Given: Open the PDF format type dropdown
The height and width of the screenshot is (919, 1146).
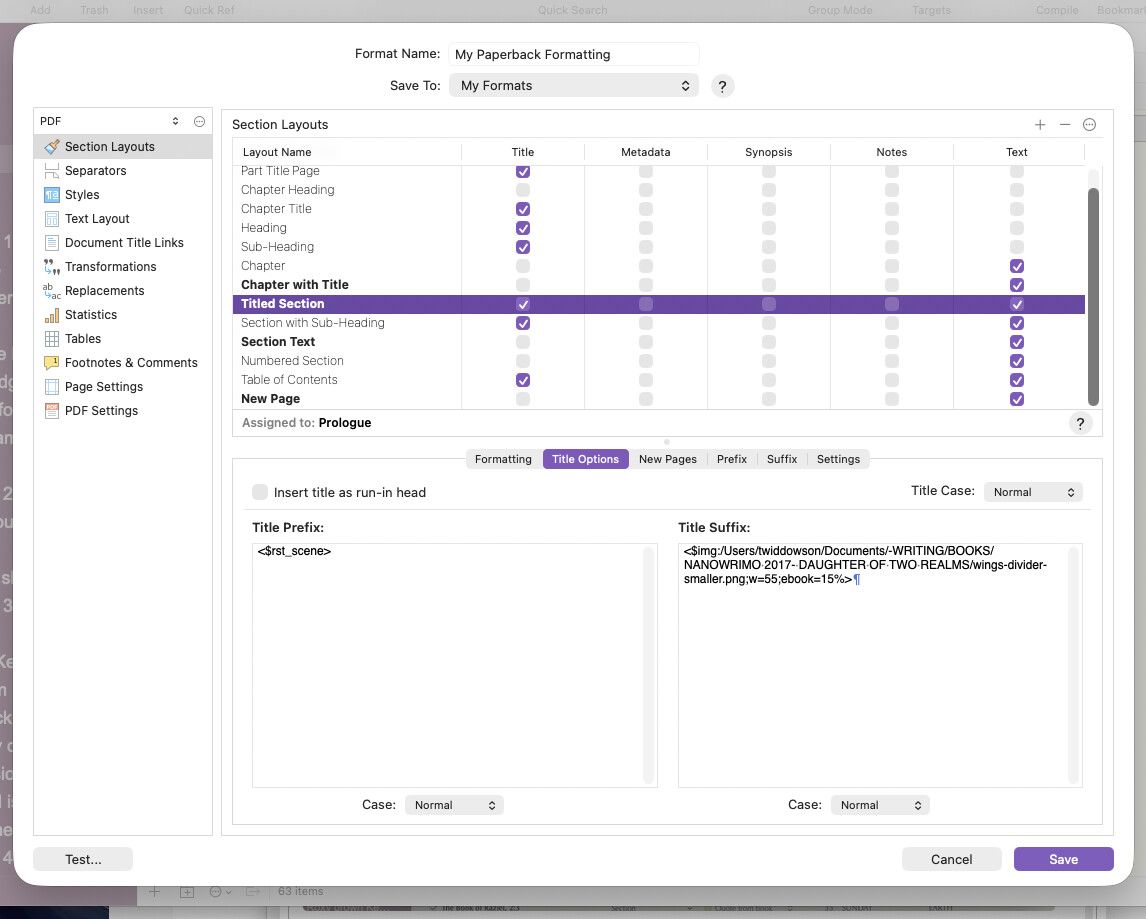Looking at the screenshot, I should pyautogui.click(x=110, y=121).
